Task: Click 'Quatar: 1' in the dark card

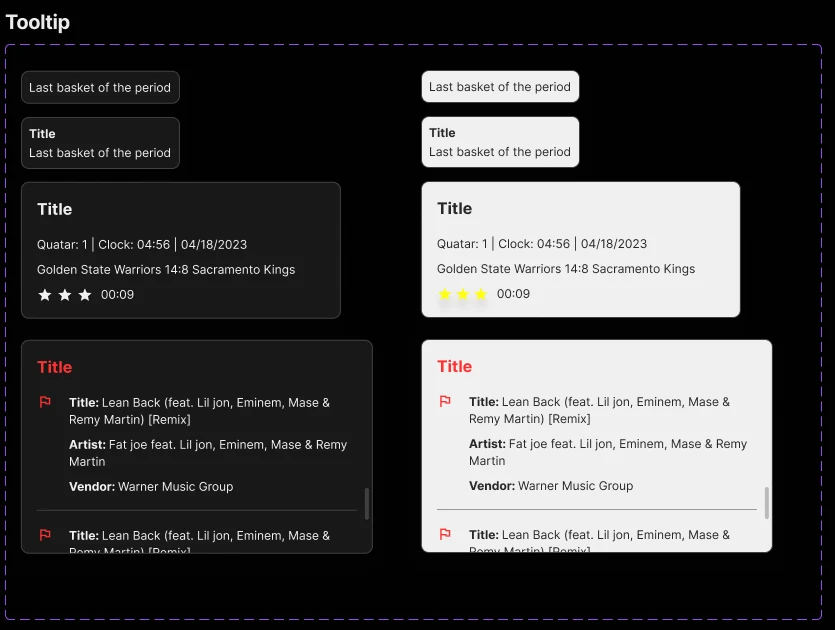Action: pos(62,244)
